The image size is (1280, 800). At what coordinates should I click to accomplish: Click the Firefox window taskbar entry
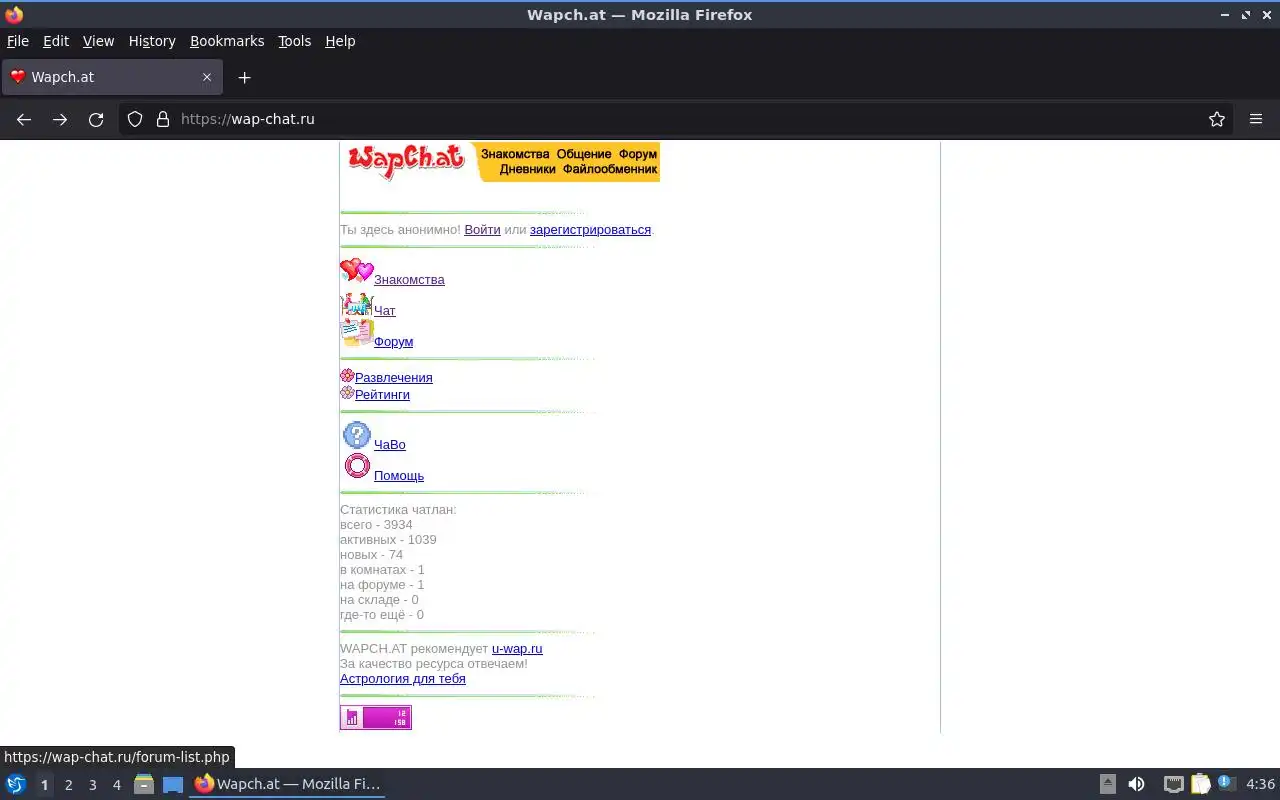(288, 785)
